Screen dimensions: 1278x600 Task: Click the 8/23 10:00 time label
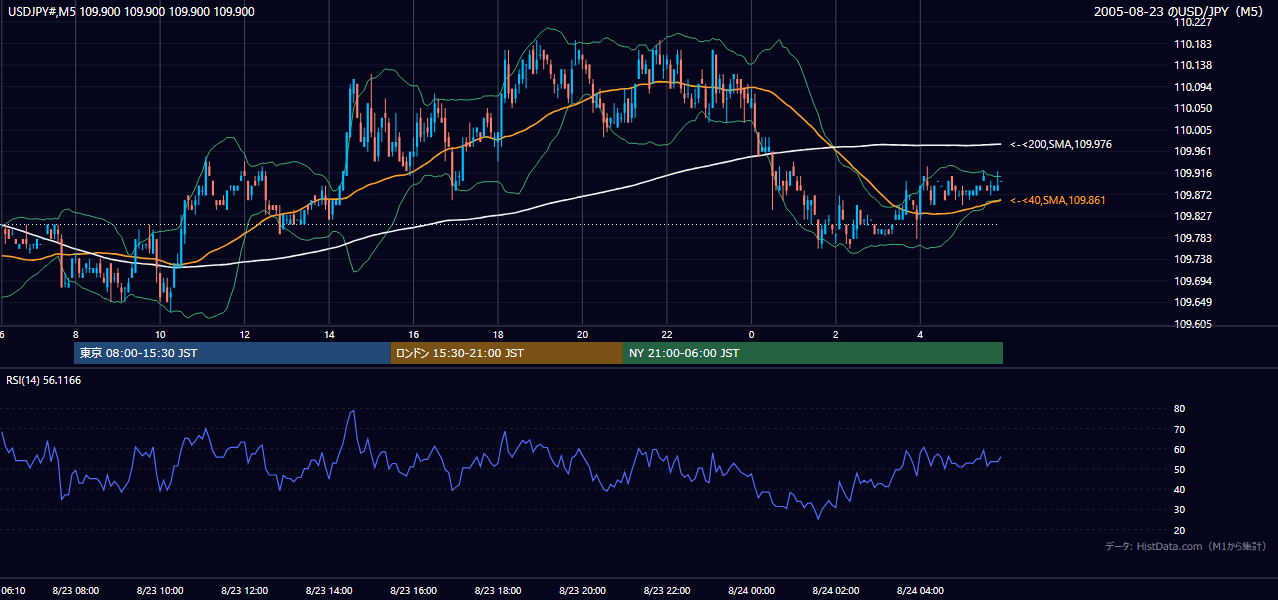160,591
